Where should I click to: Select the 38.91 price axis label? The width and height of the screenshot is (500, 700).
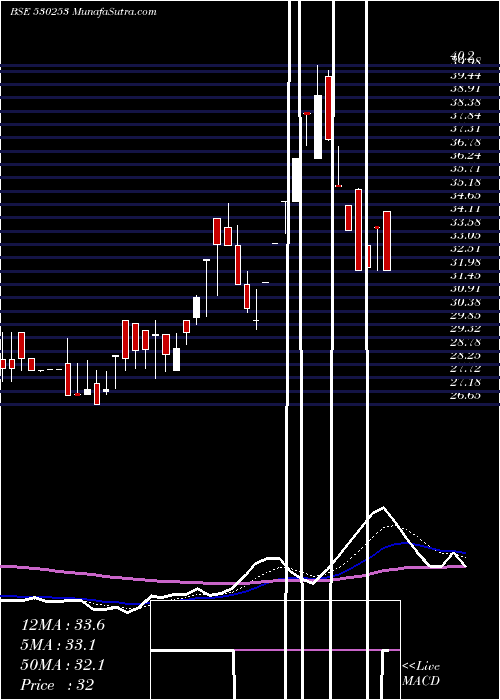(465, 89)
